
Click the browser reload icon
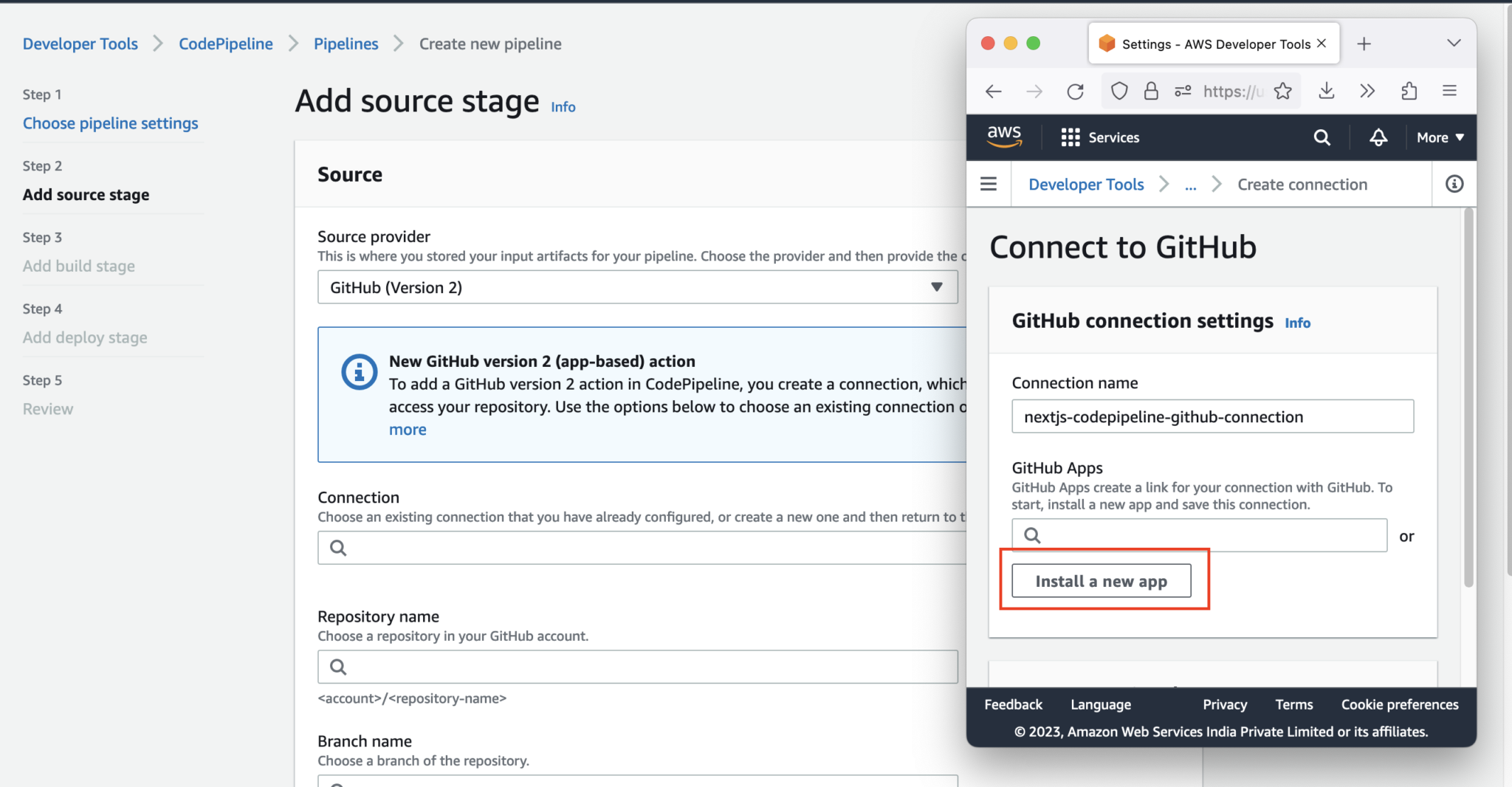click(1075, 92)
